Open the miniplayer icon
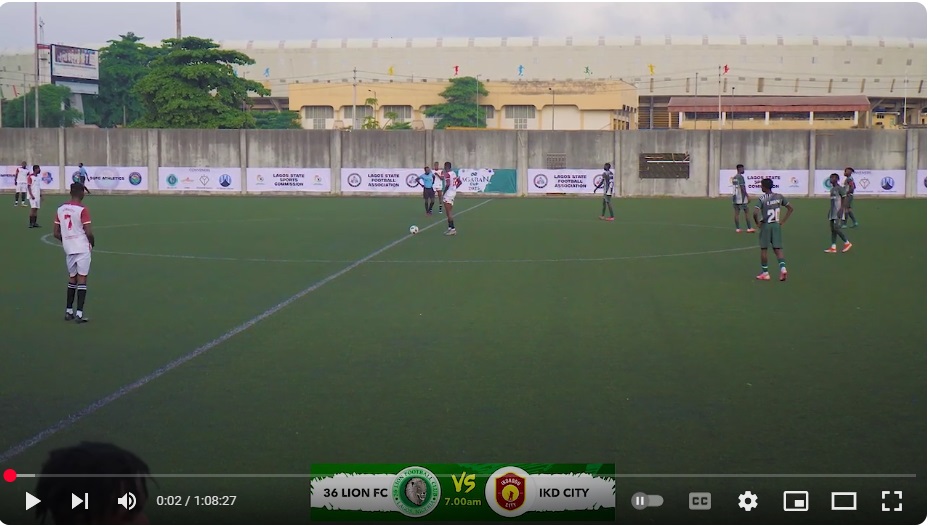 [x=796, y=501]
